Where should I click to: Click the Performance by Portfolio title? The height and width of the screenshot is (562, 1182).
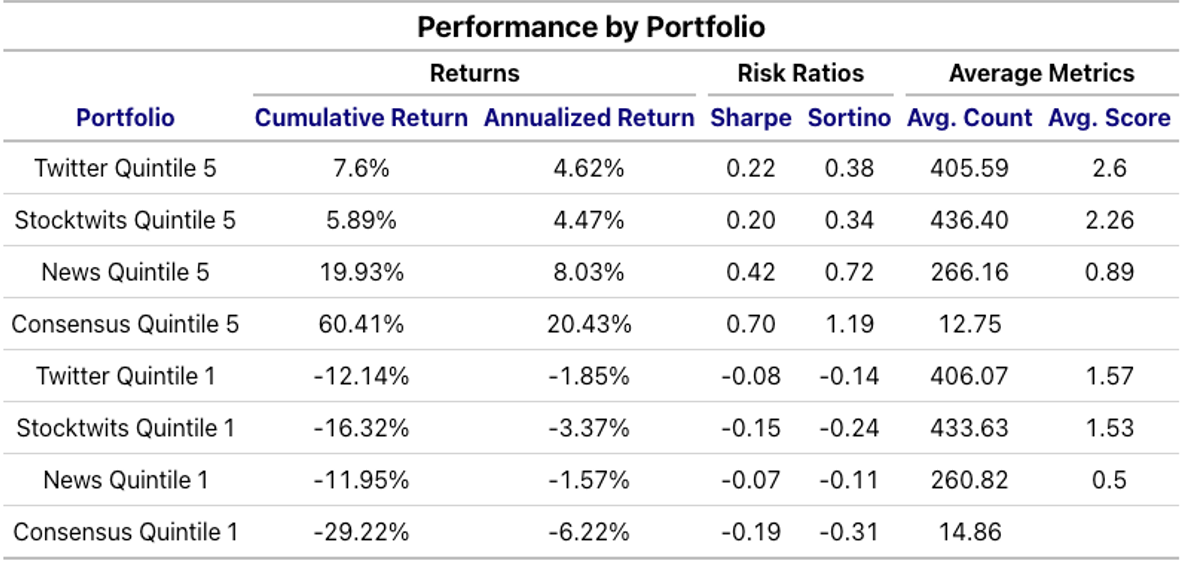click(x=591, y=26)
